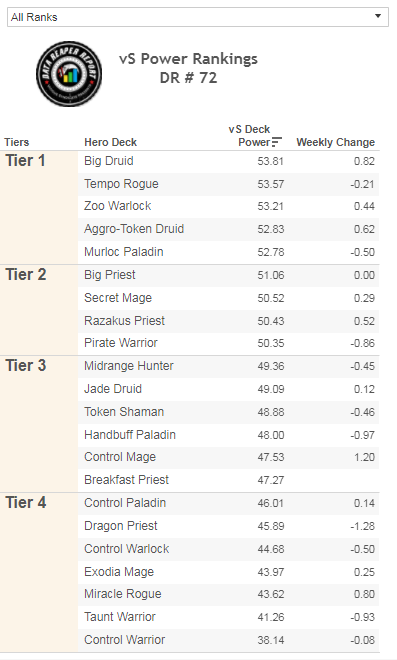This screenshot has height=660, width=397.
Task: Click the Weekly Change column header
Action: 336,142
